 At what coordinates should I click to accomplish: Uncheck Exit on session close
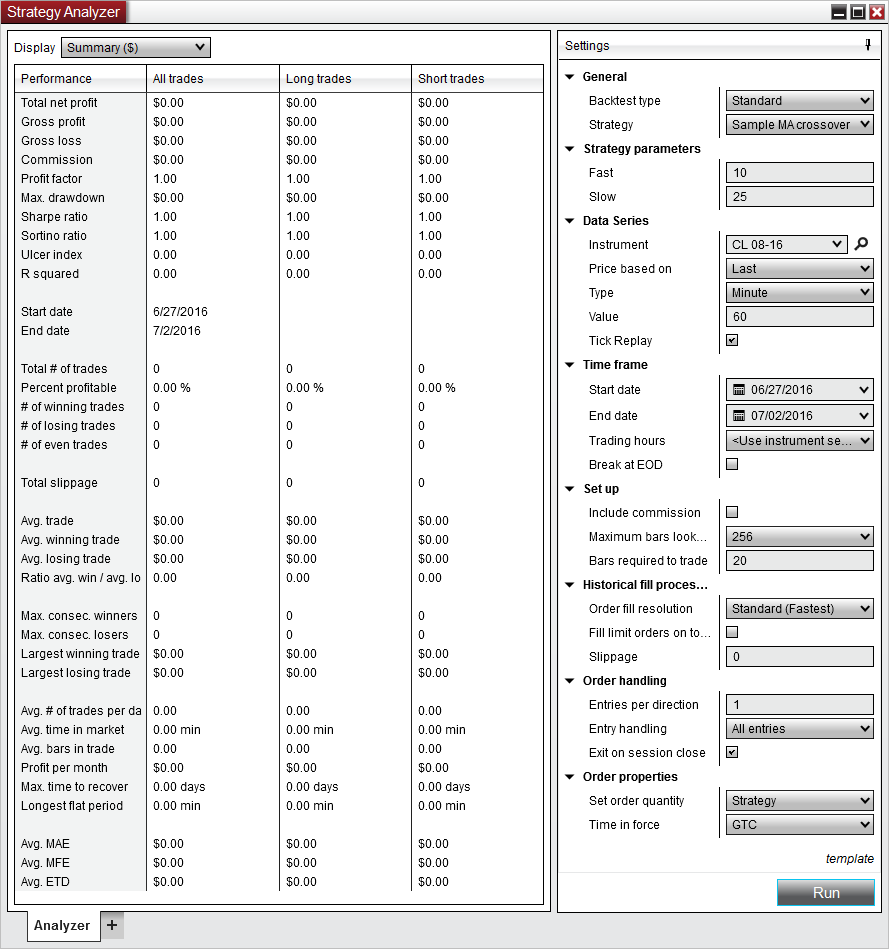(x=732, y=752)
